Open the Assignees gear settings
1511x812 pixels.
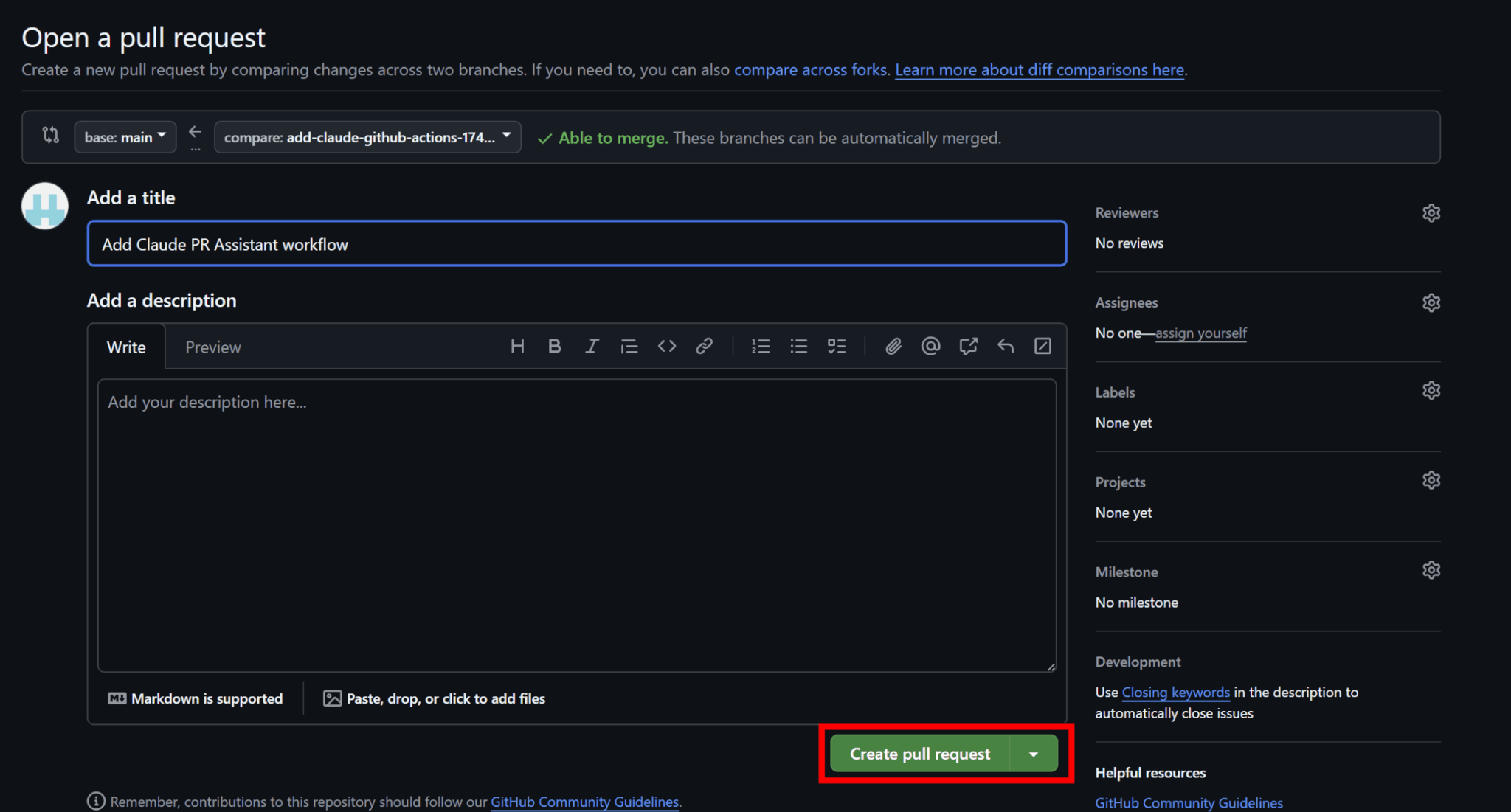tap(1431, 303)
